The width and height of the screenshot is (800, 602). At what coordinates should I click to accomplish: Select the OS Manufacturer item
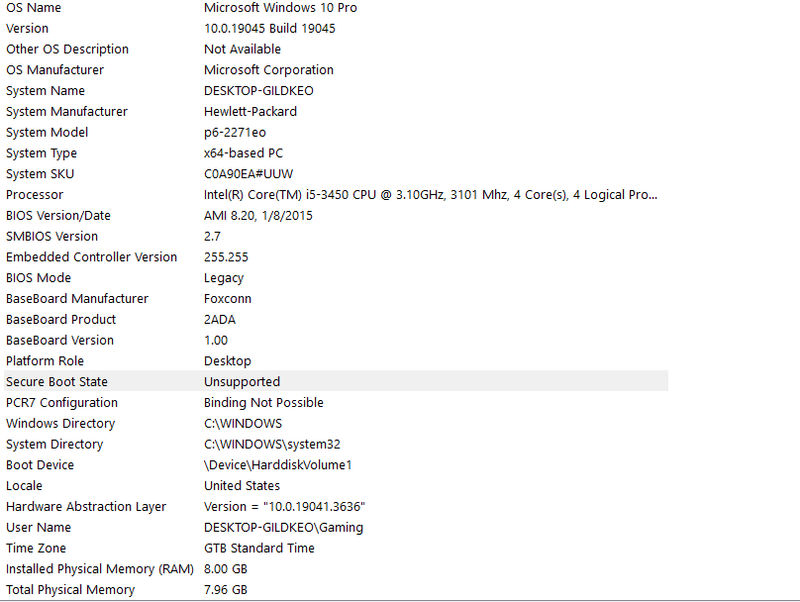point(55,70)
